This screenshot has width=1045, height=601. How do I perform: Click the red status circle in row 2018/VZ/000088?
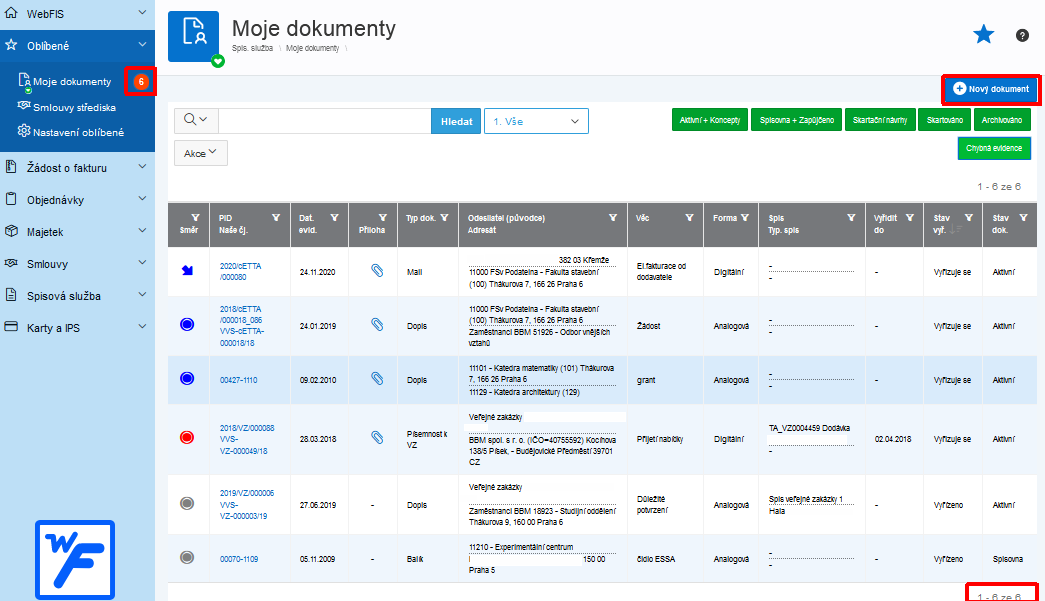coord(187,438)
